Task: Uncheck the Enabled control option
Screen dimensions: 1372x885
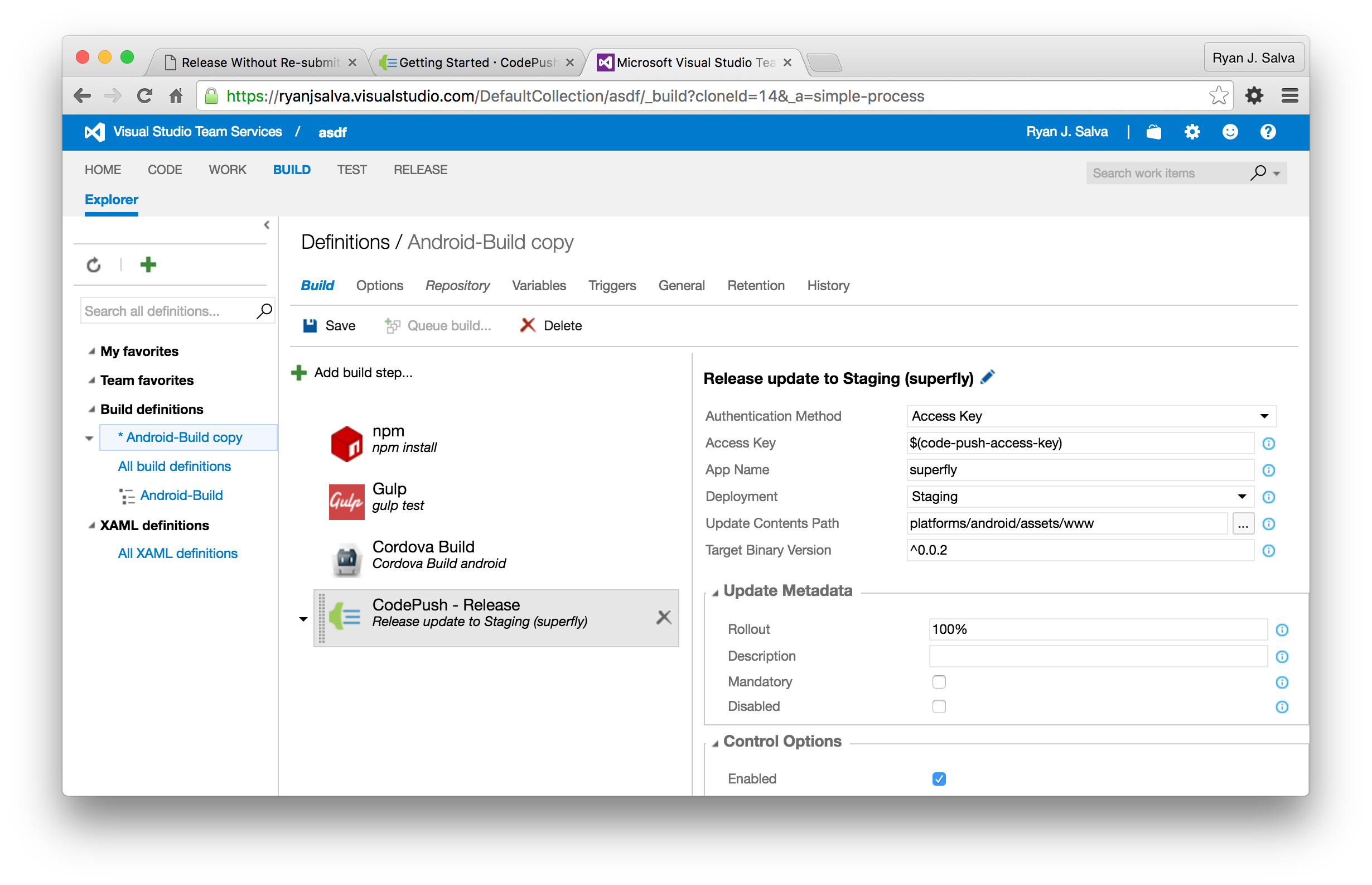Action: click(939, 780)
